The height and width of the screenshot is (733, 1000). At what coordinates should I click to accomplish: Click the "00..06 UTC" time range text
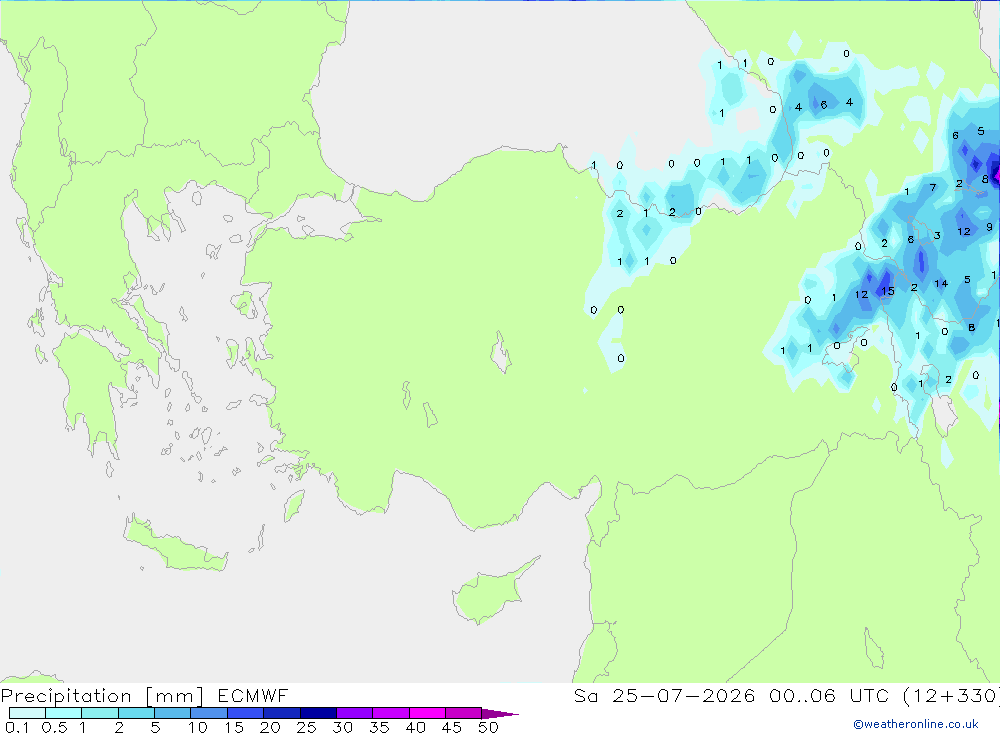pyautogui.click(x=830, y=695)
